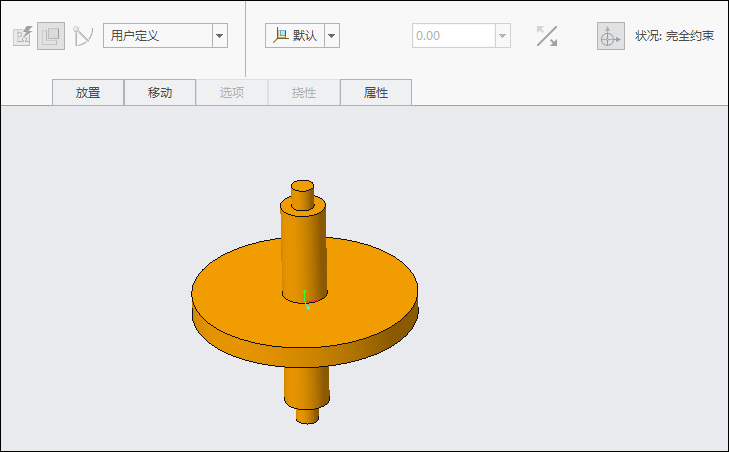Screen dimensions: 729x452
Task: Open the offset value dropdown arrow
Action: 503,35
